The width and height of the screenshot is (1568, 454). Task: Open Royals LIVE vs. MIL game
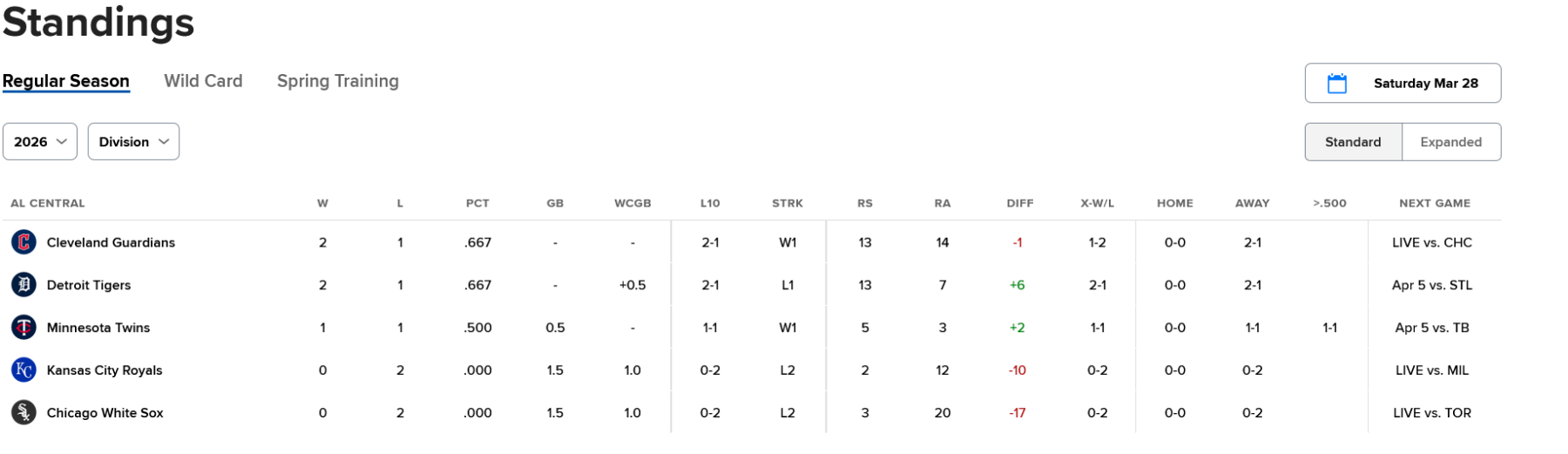click(x=1432, y=370)
